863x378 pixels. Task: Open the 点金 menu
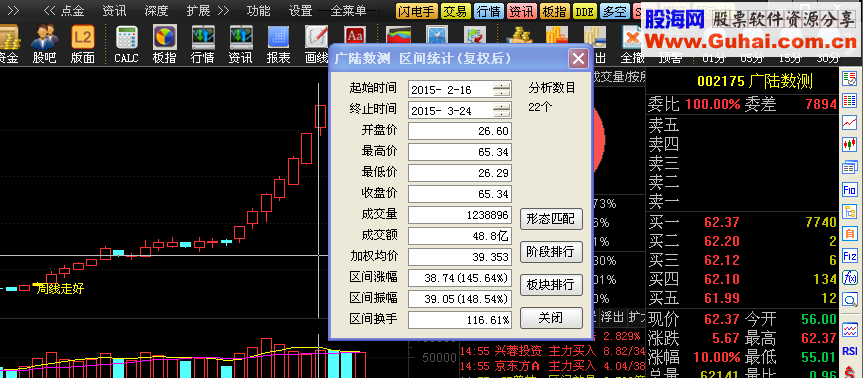(72, 10)
